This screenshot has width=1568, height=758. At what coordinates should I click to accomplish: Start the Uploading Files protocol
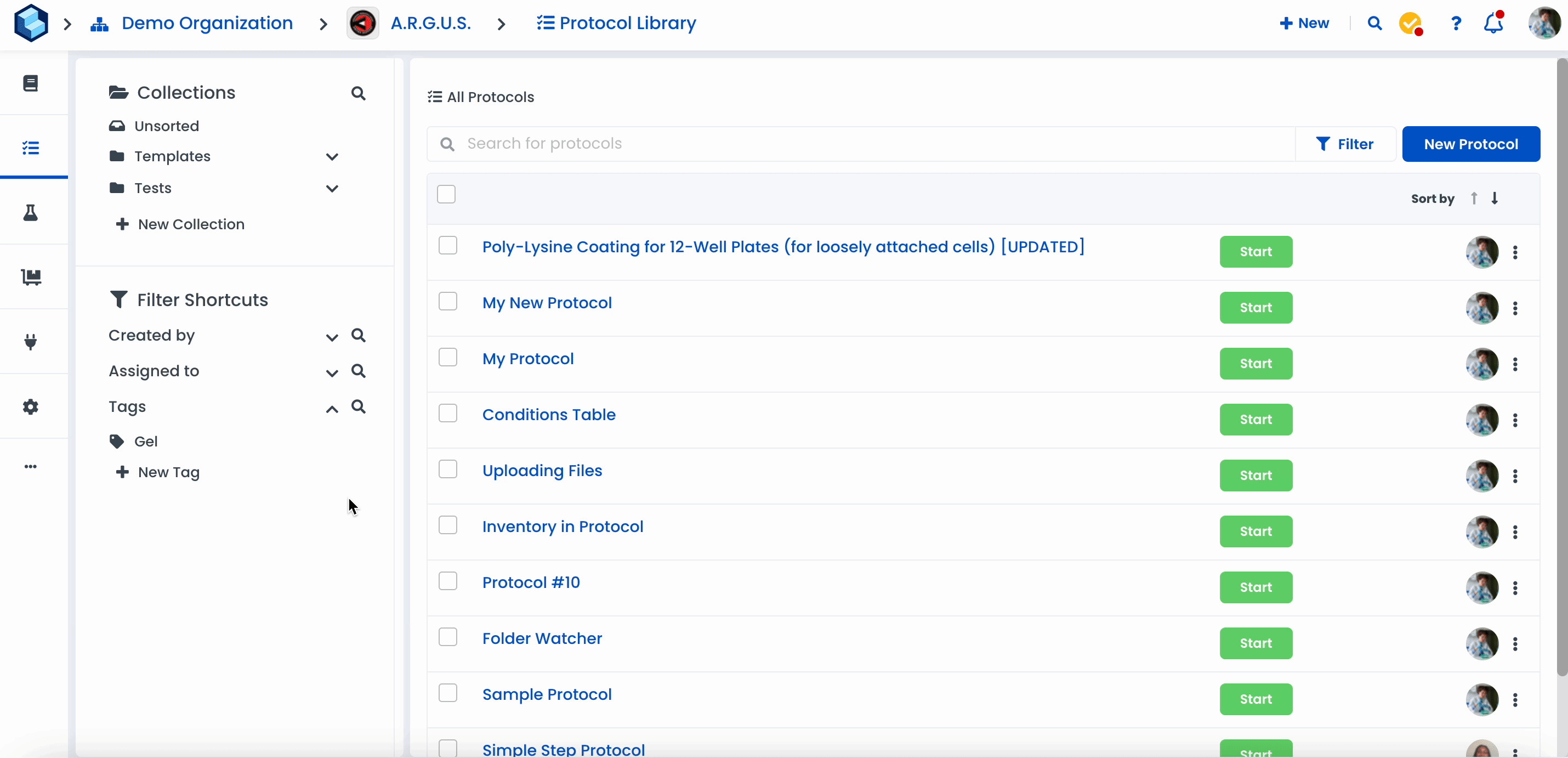[x=1255, y=476]
